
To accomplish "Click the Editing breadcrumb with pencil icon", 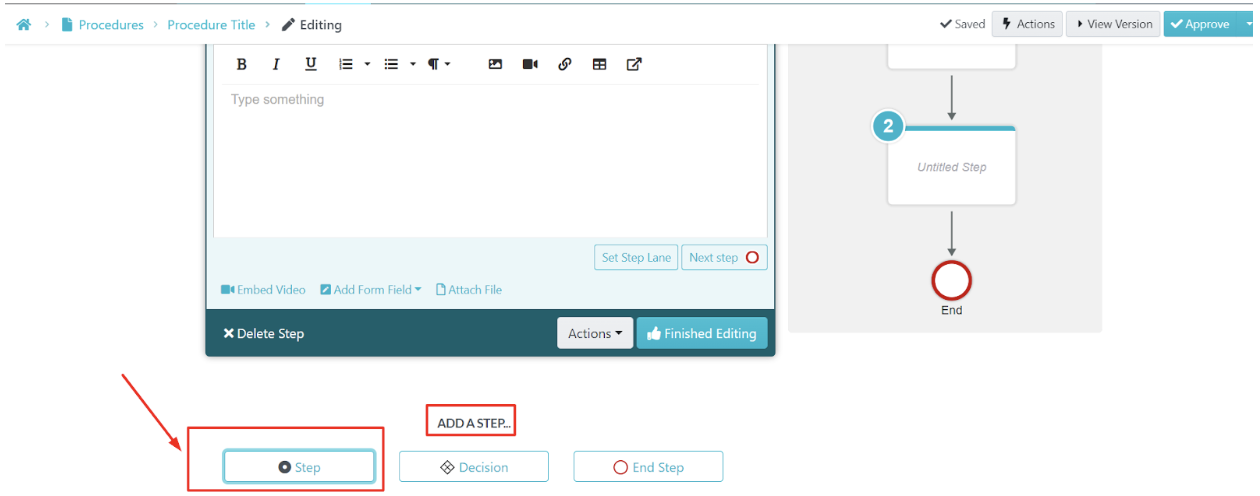I will 312,25.
